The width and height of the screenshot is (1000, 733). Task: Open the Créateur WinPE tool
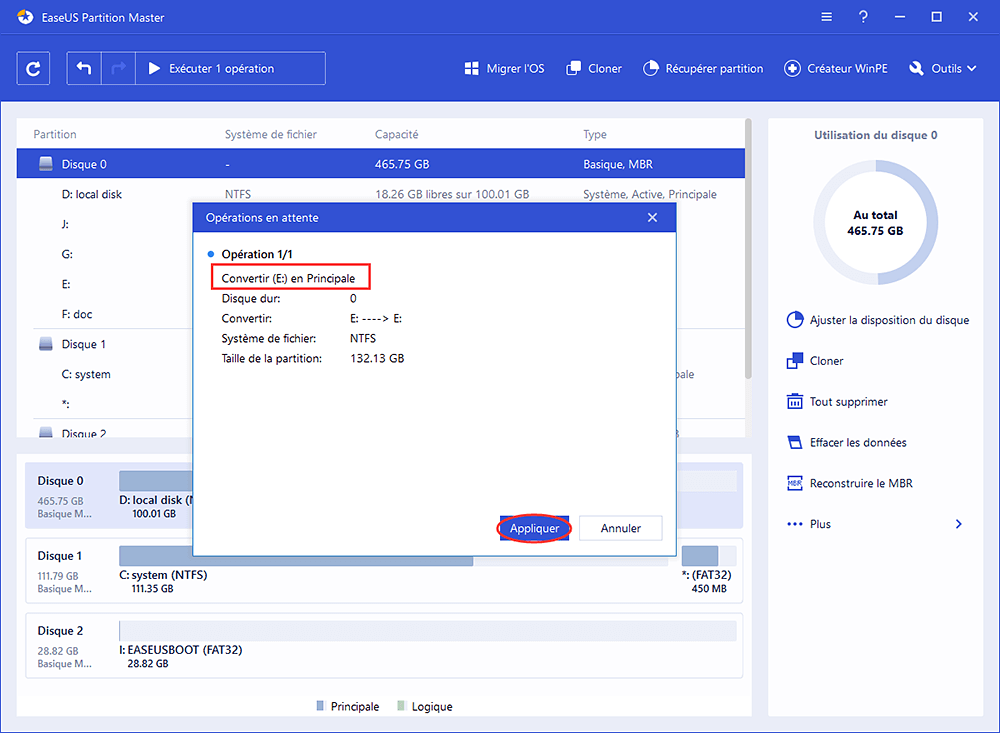click(836, 68)
